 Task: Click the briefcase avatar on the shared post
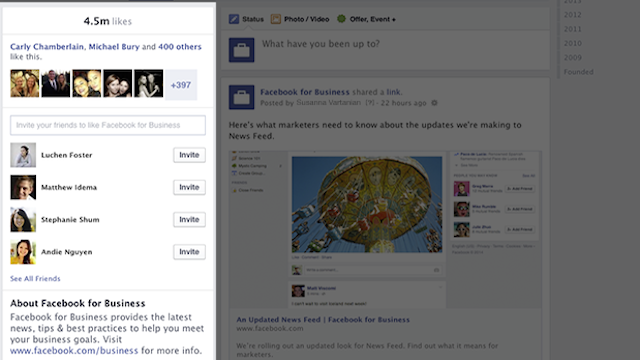coord(241,97)
